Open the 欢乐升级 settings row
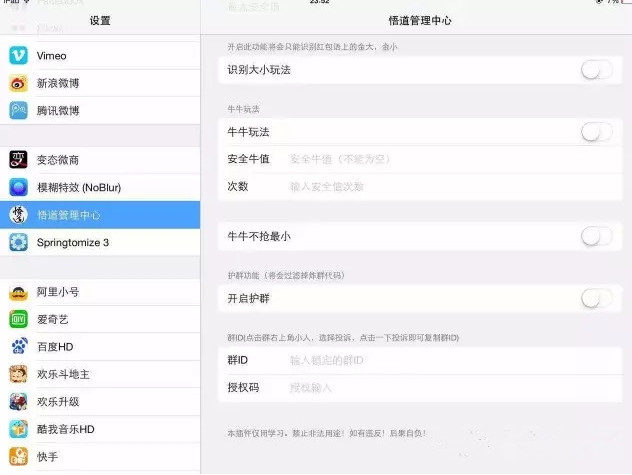This screenshot has height=475, width=632. point(100,402)
